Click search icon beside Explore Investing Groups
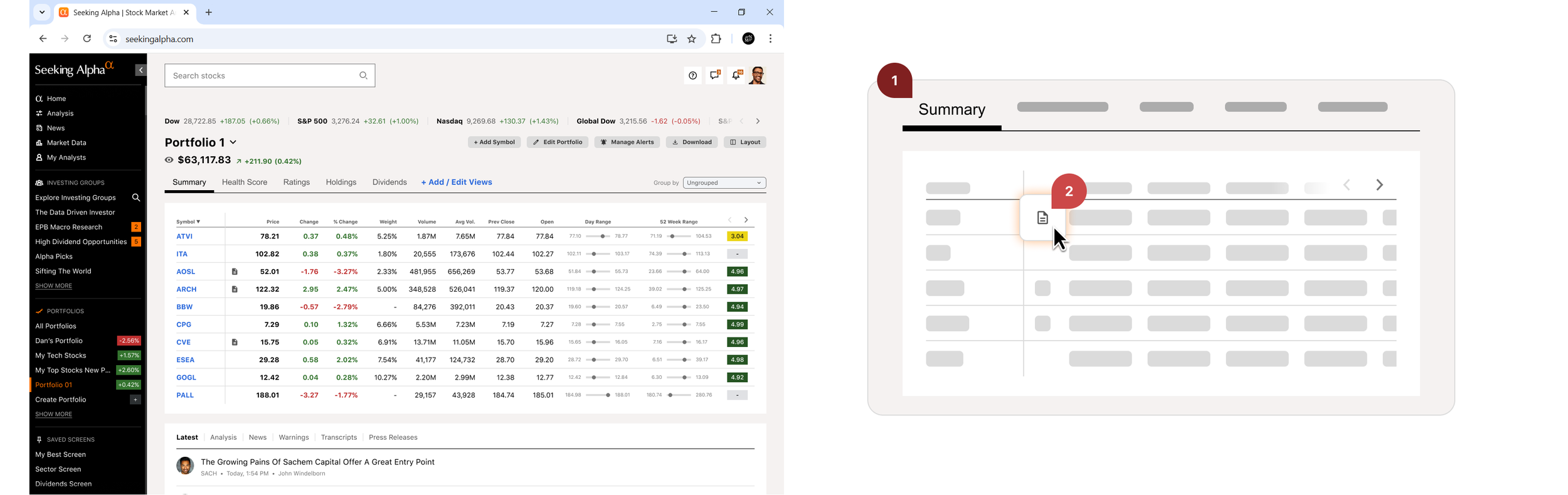 point(136,198)
